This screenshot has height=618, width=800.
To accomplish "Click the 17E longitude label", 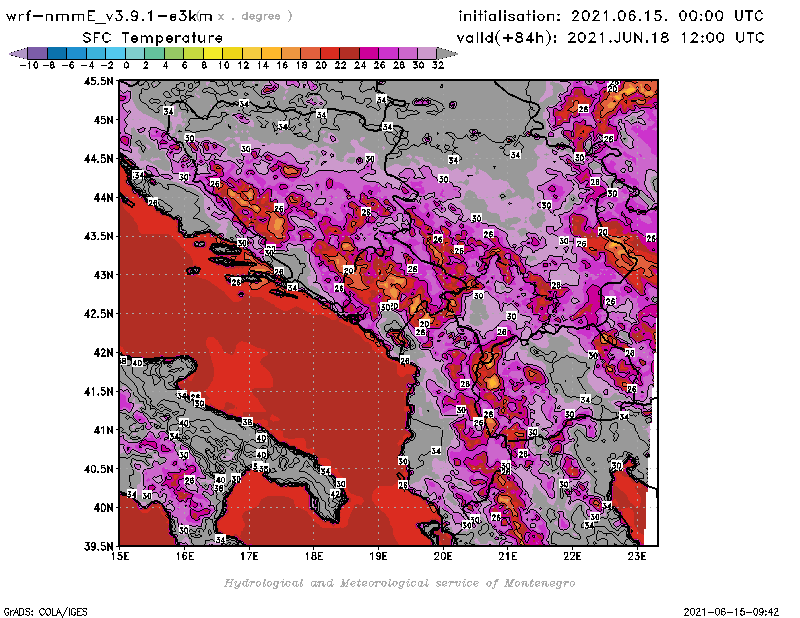I will coord(249,556).
